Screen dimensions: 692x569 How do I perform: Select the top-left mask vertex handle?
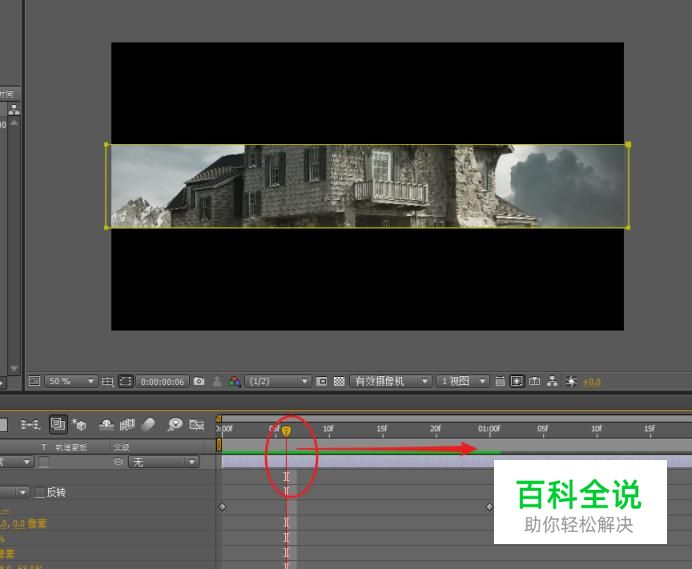[106, 144]
